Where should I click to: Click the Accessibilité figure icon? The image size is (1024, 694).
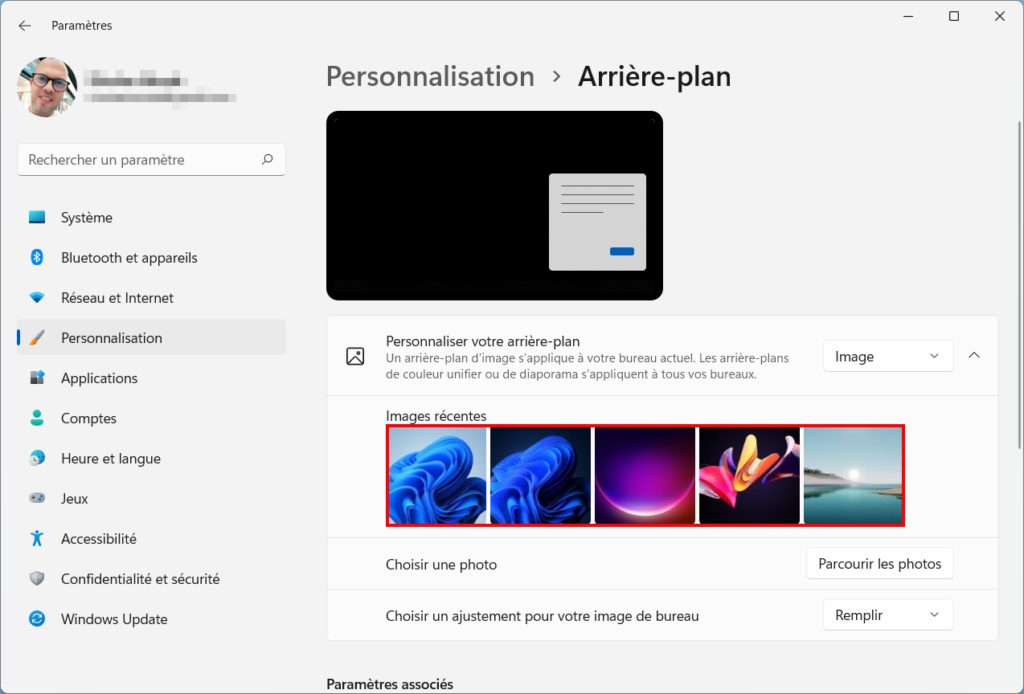37,538
